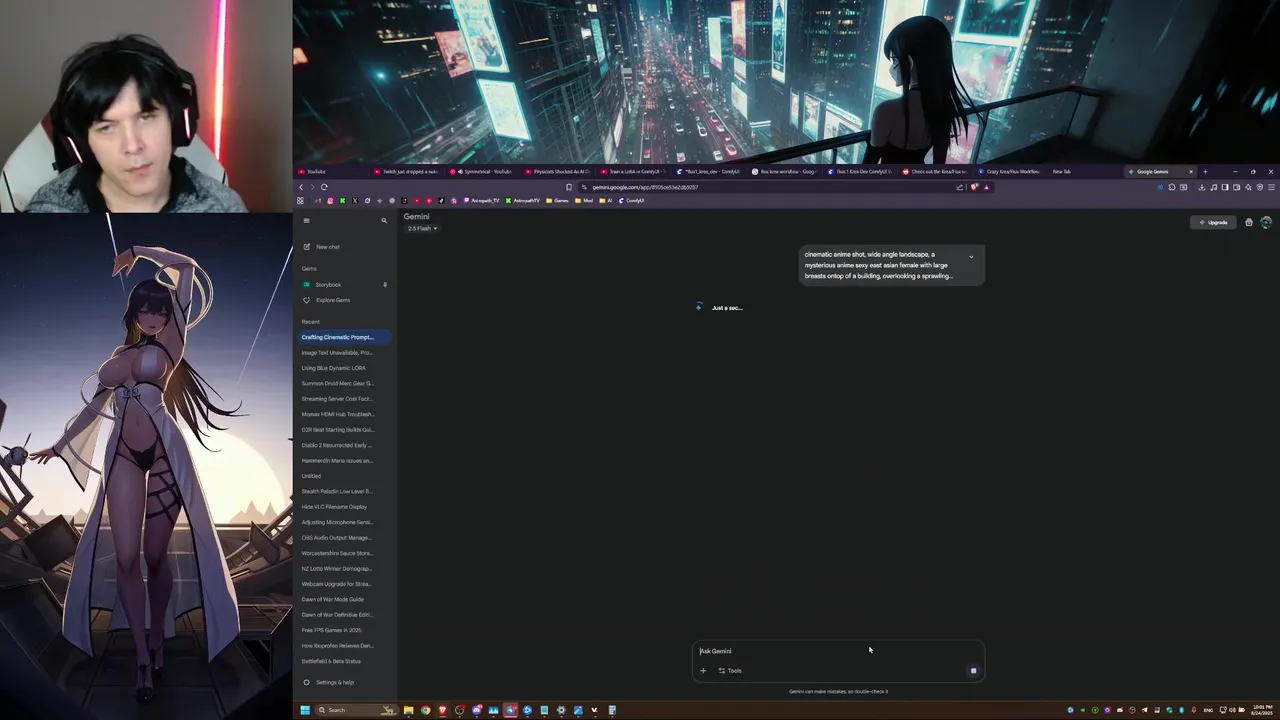Screen dimensions: 1280x720
Task: Go back with the browser back arrow
Action: 301,187
